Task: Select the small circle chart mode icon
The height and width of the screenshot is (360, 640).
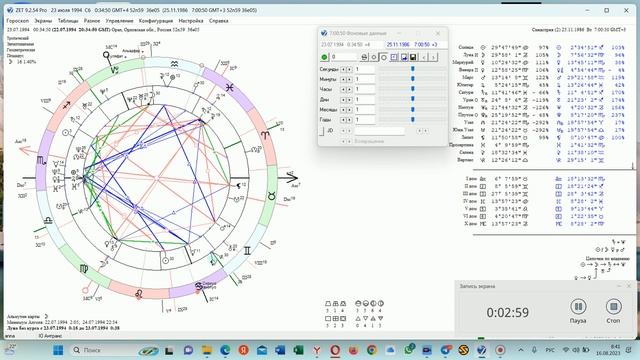Action: click(373, 57)
